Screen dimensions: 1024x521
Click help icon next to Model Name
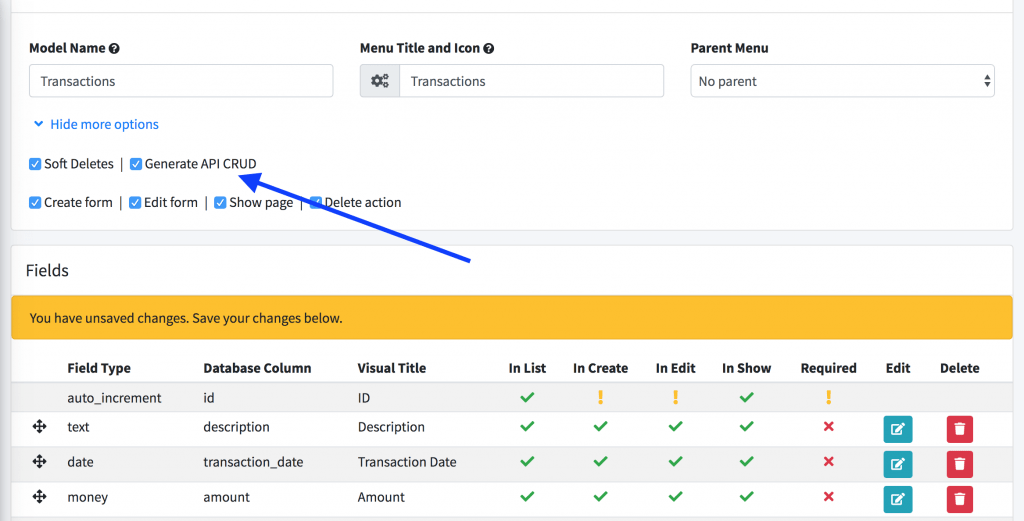[x=114, y=48]
